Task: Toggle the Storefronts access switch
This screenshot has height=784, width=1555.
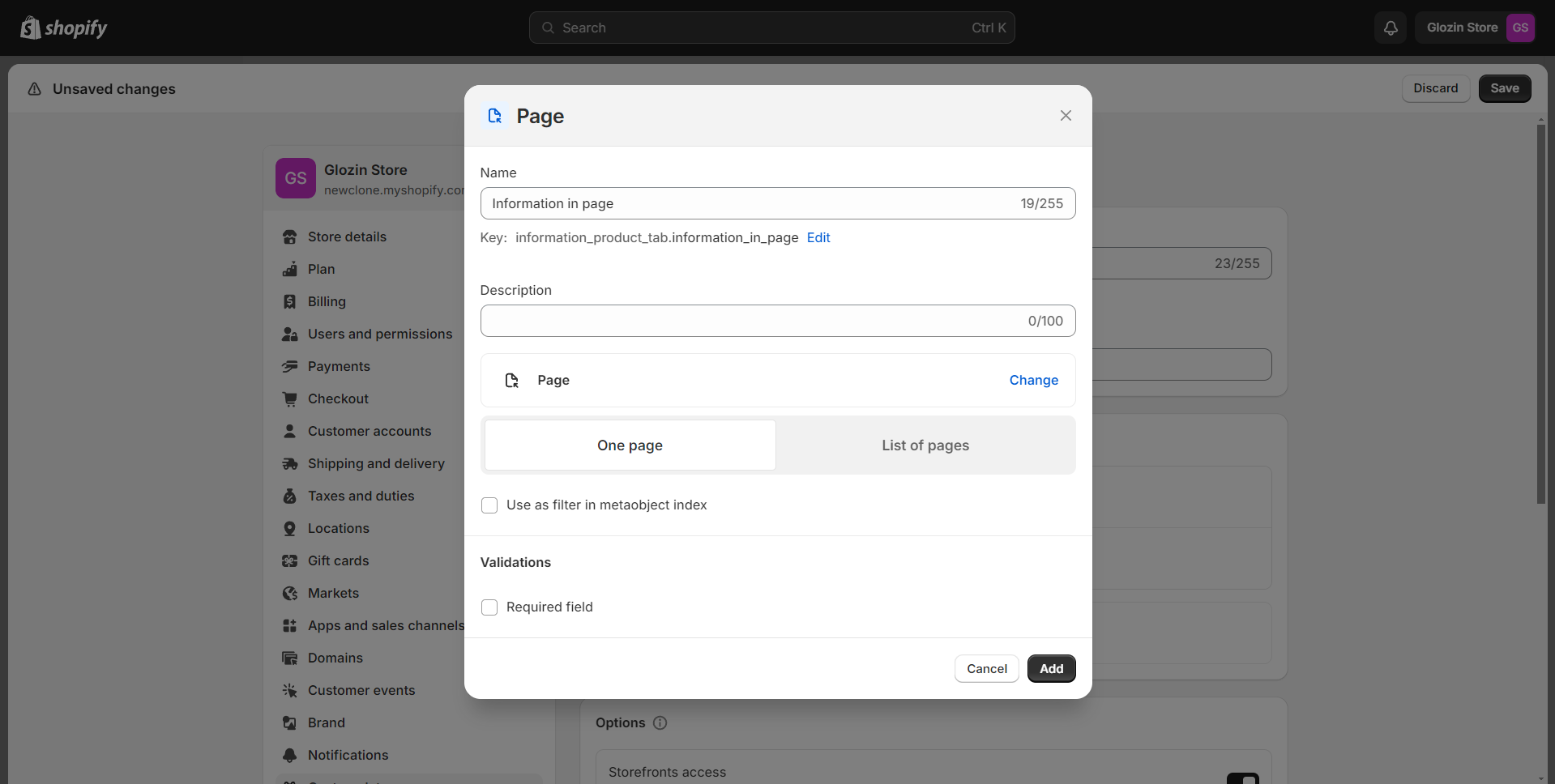Action: (x=1242, y=778)
